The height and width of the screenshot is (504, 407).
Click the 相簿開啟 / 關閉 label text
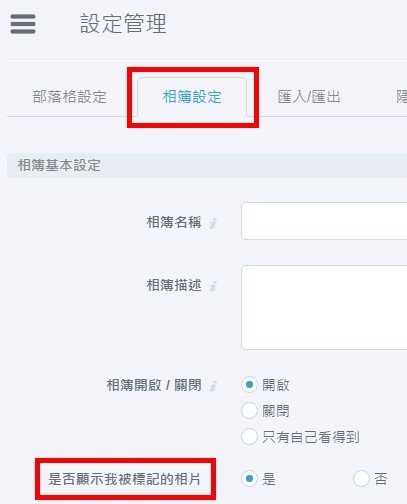(x=154, y=385)
